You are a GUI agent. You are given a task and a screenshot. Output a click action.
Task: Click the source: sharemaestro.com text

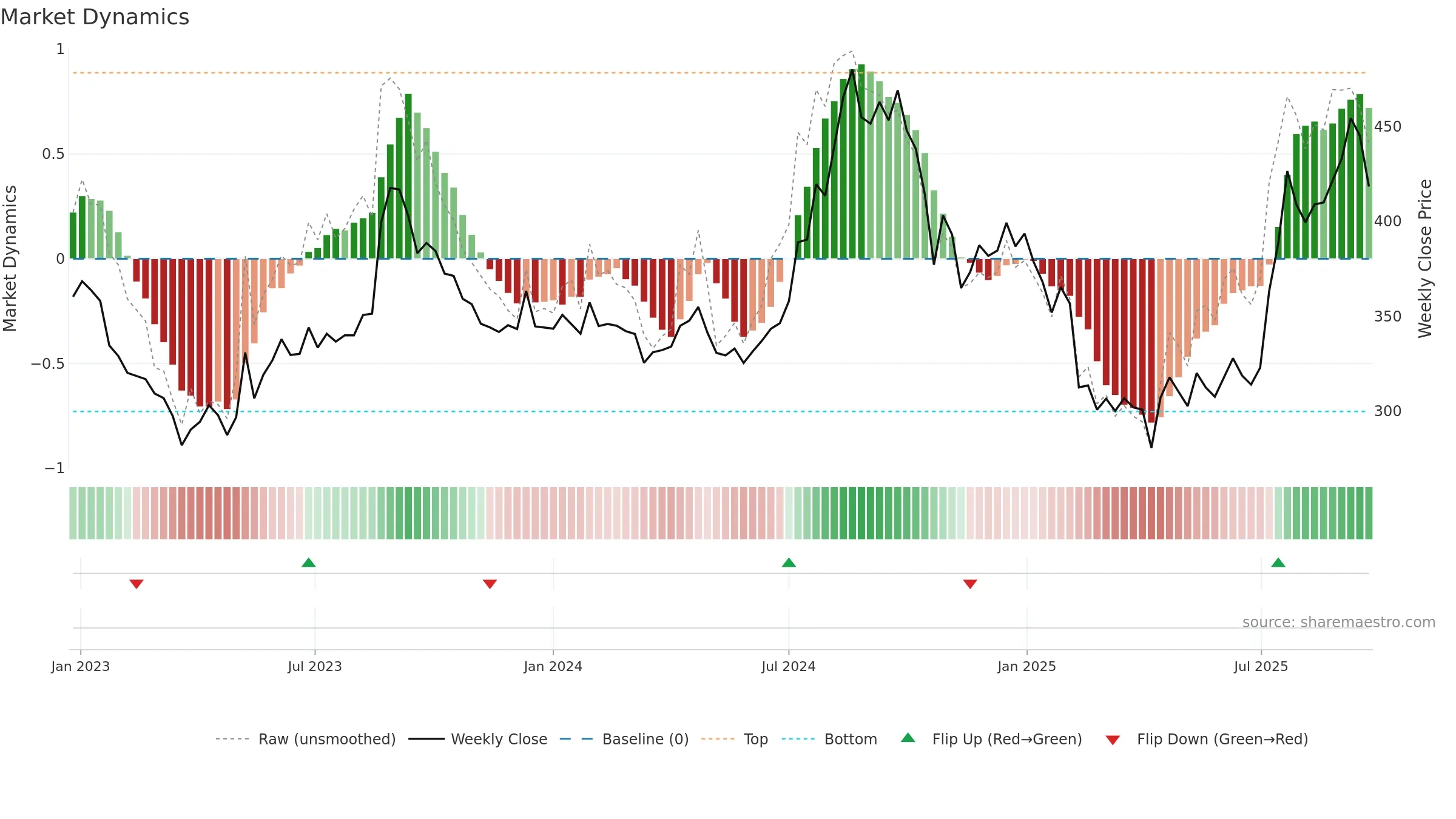click(1339, 622)
